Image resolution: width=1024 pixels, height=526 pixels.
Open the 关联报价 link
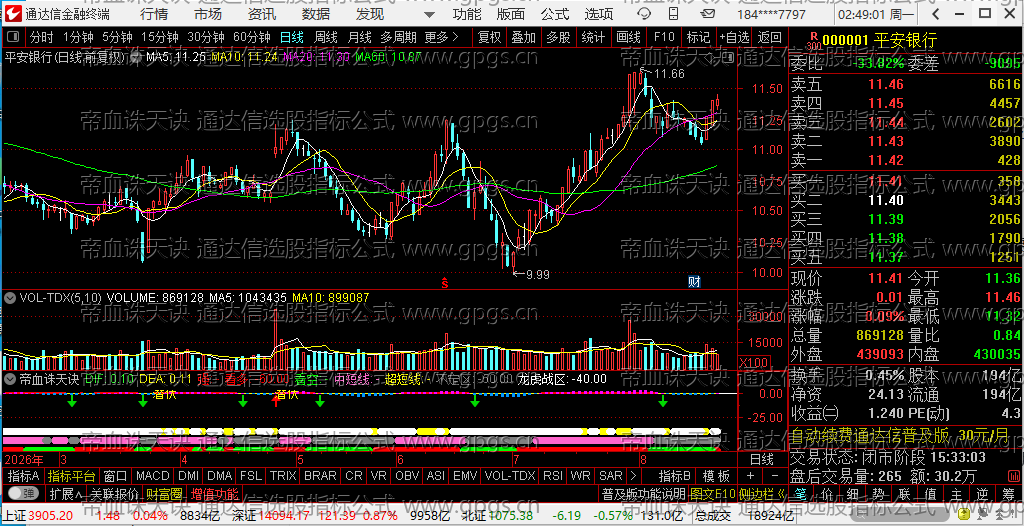(x=114, y=493)
